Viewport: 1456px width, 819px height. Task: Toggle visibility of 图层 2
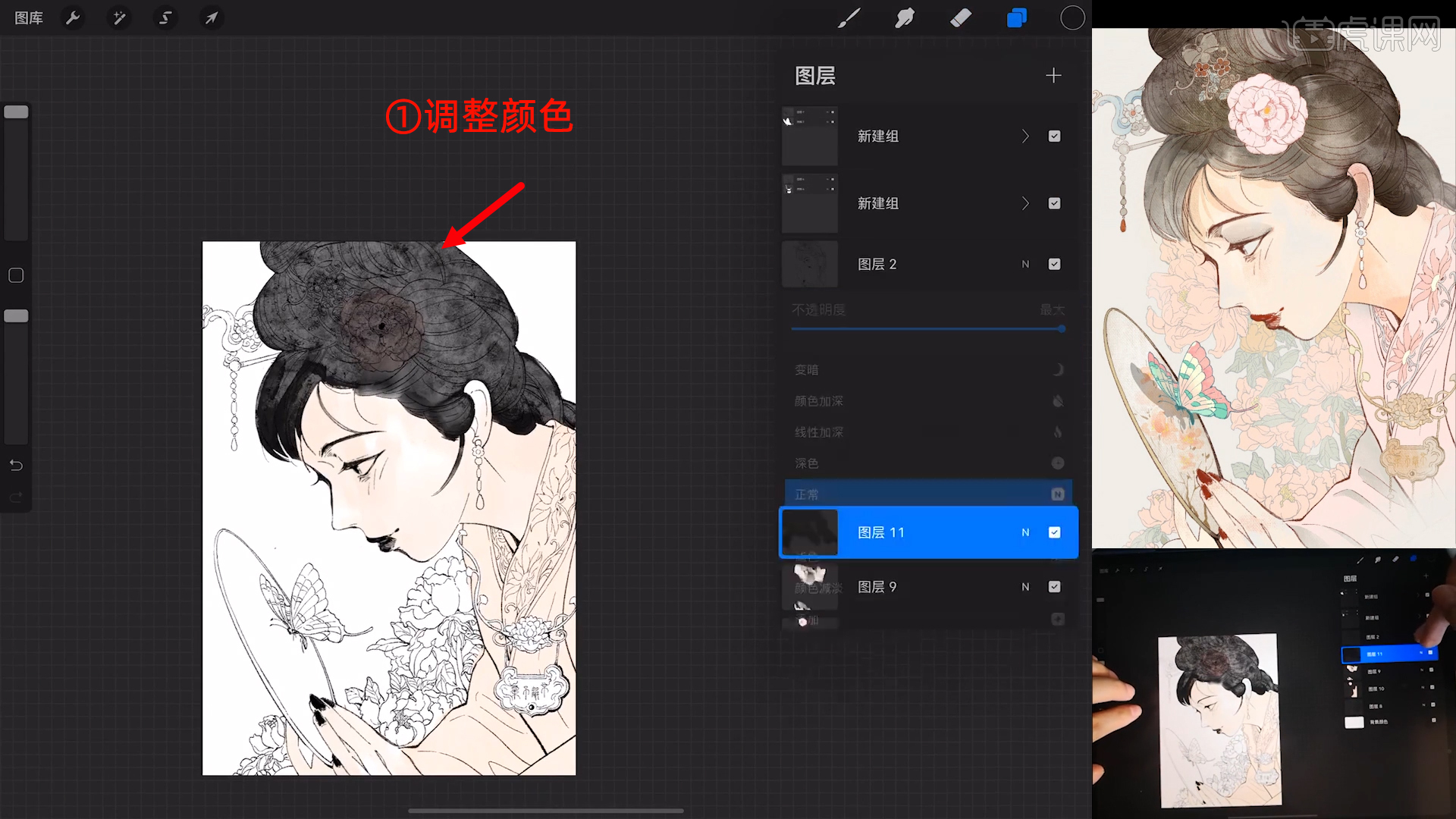(1054, 264)
